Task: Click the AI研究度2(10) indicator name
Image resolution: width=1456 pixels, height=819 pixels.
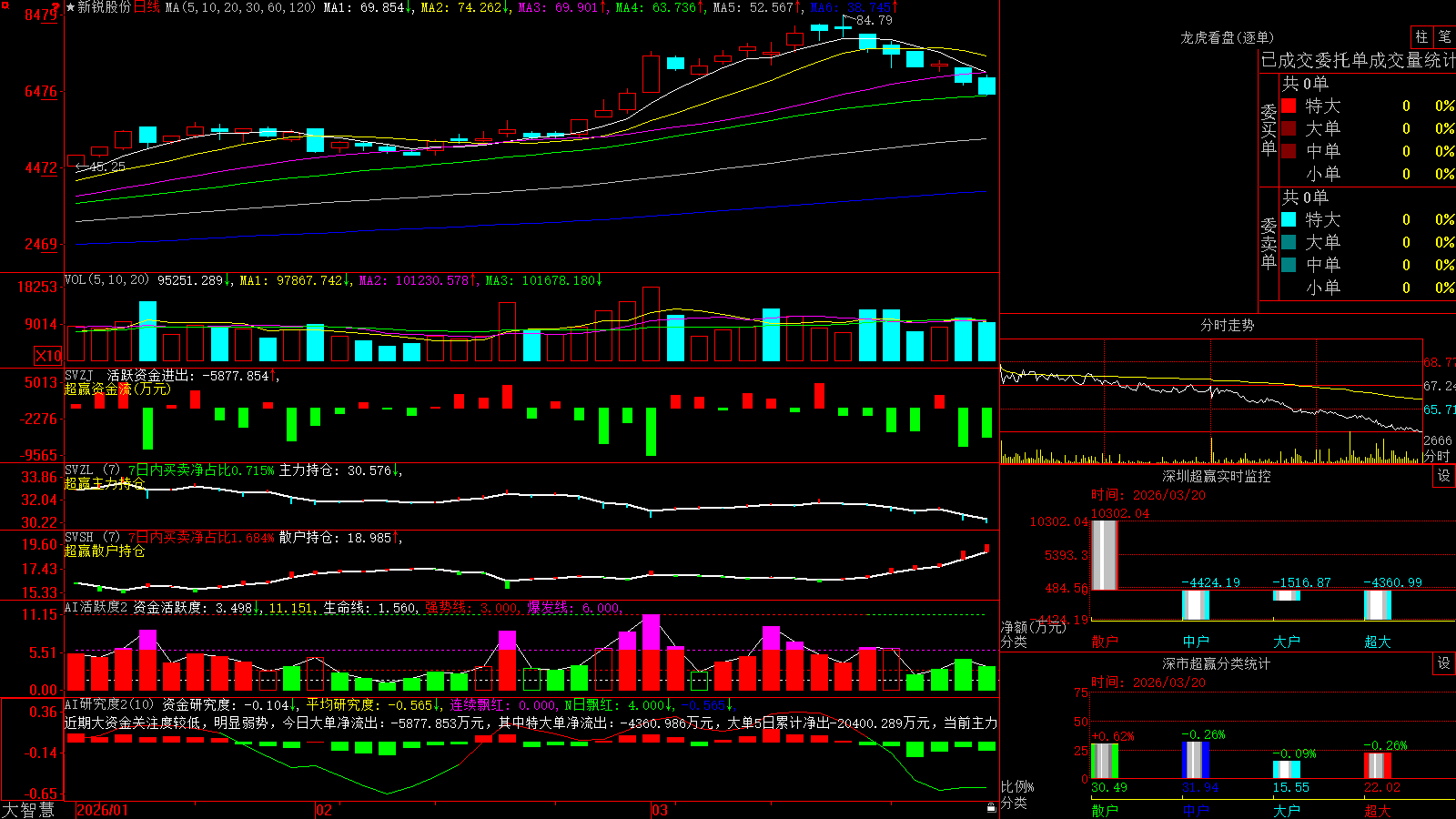Action: point(109,704)
